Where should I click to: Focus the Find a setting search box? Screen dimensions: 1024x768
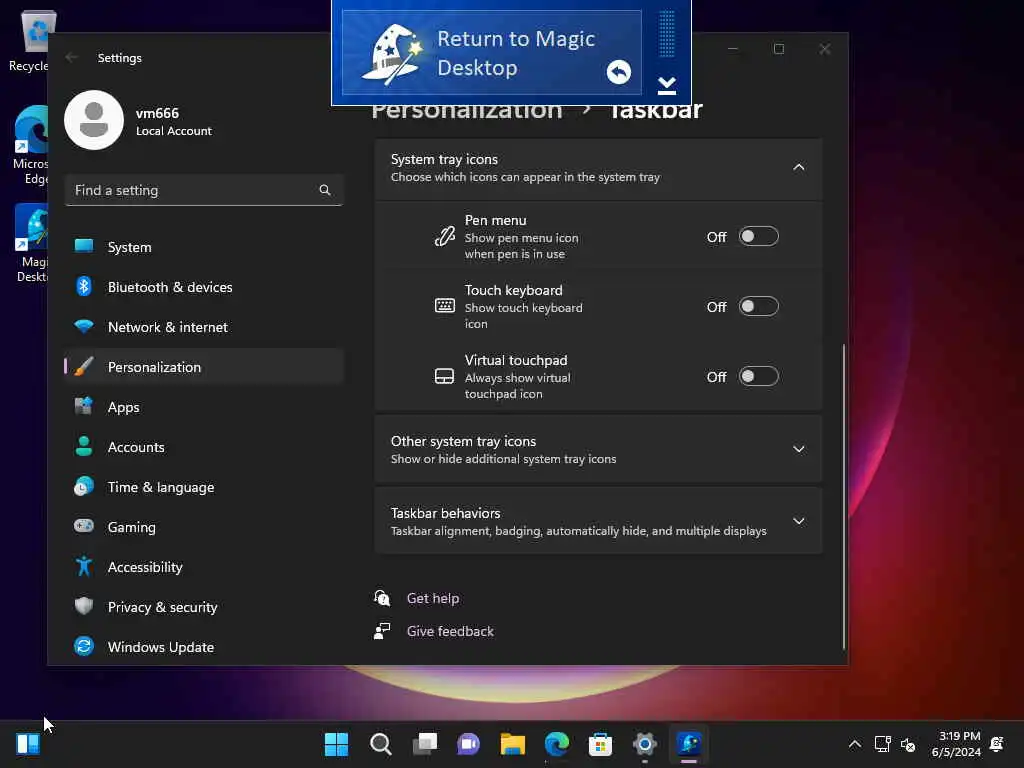[x=204, y=190]
